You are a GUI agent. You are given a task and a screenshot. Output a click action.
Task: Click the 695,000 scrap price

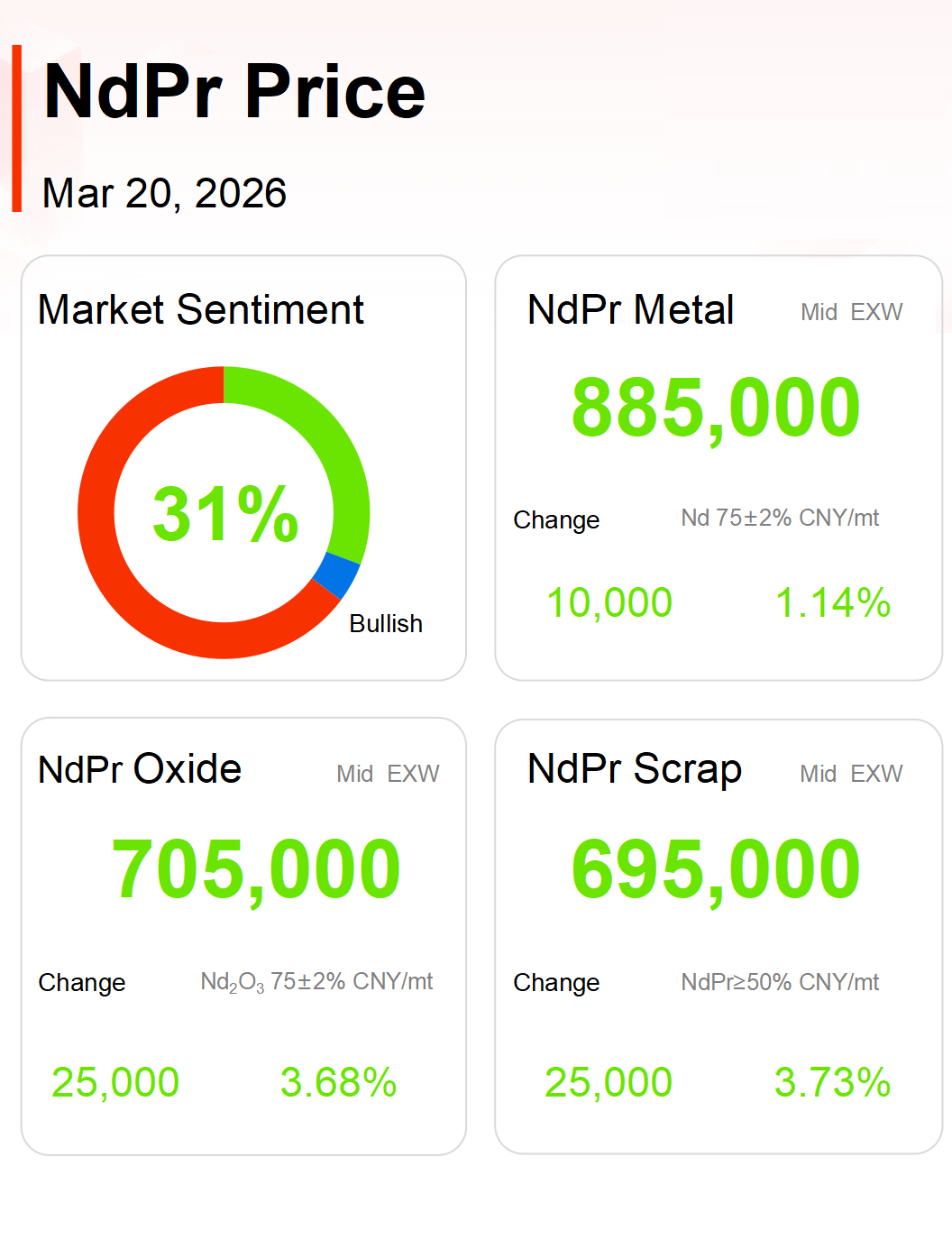point(716,869)
